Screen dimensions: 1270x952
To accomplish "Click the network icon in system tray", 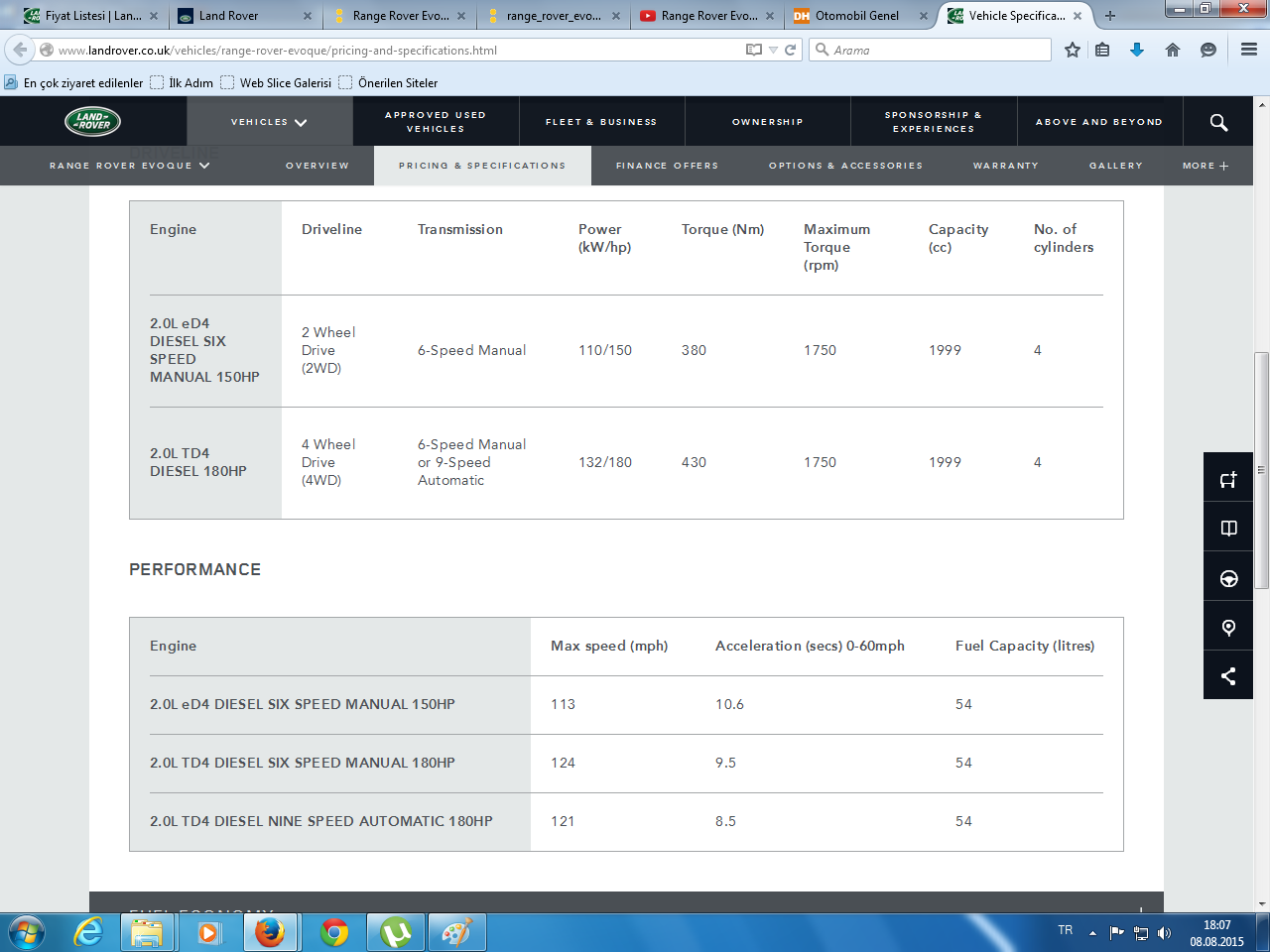I will click(1141, 933).
